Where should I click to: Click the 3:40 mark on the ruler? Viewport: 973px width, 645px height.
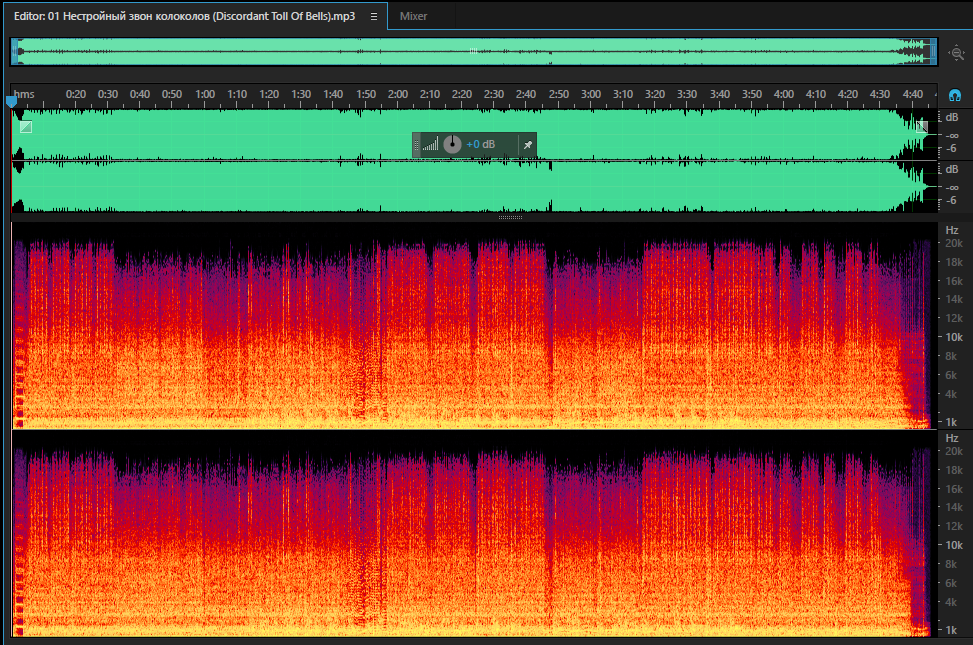tap(720, 94)
